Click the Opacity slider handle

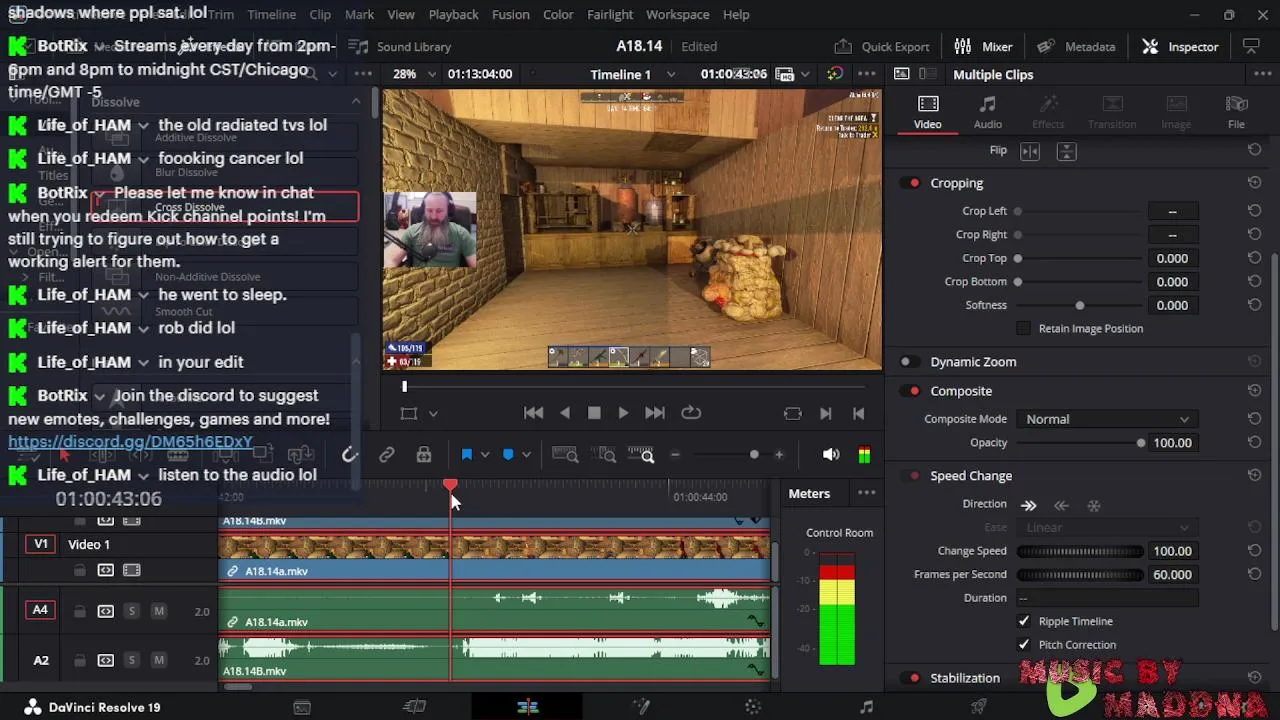(1140, 443)
